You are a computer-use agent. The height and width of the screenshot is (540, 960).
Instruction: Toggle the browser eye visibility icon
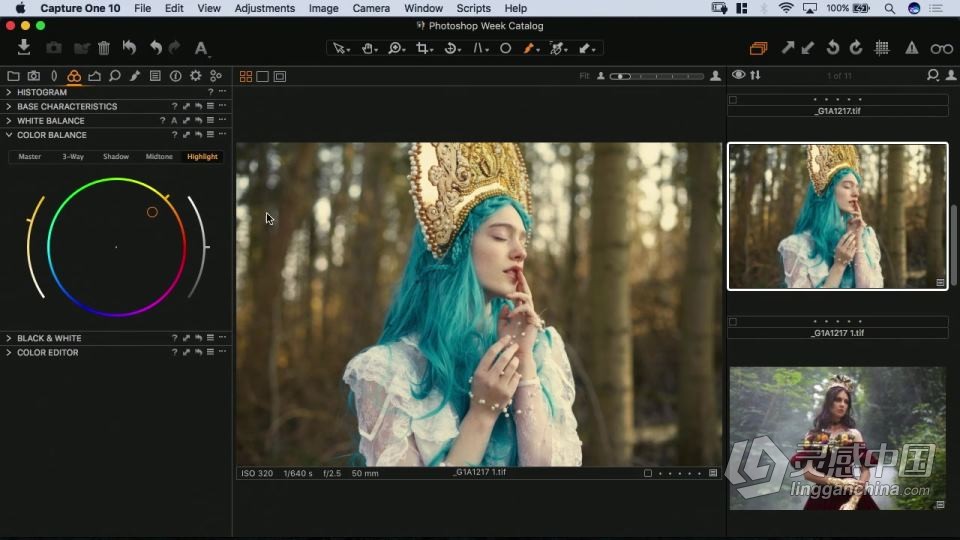[738, 75]
